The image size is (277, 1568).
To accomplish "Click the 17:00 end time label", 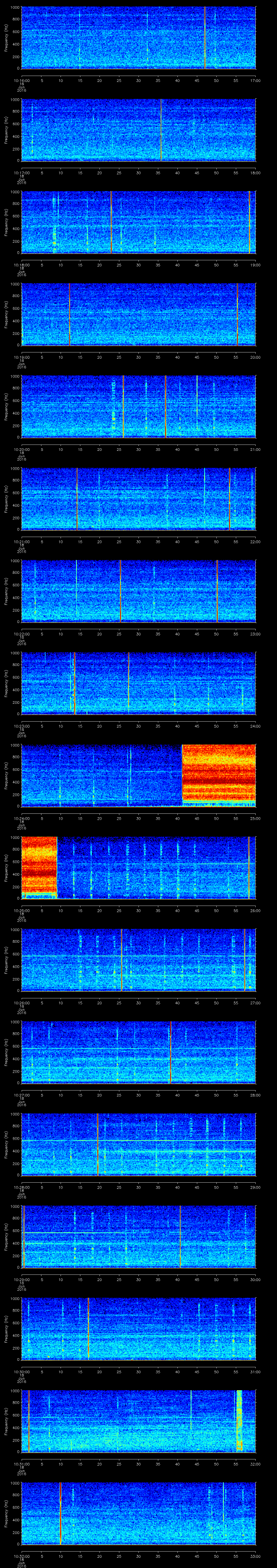I will (x=255, y=80).
